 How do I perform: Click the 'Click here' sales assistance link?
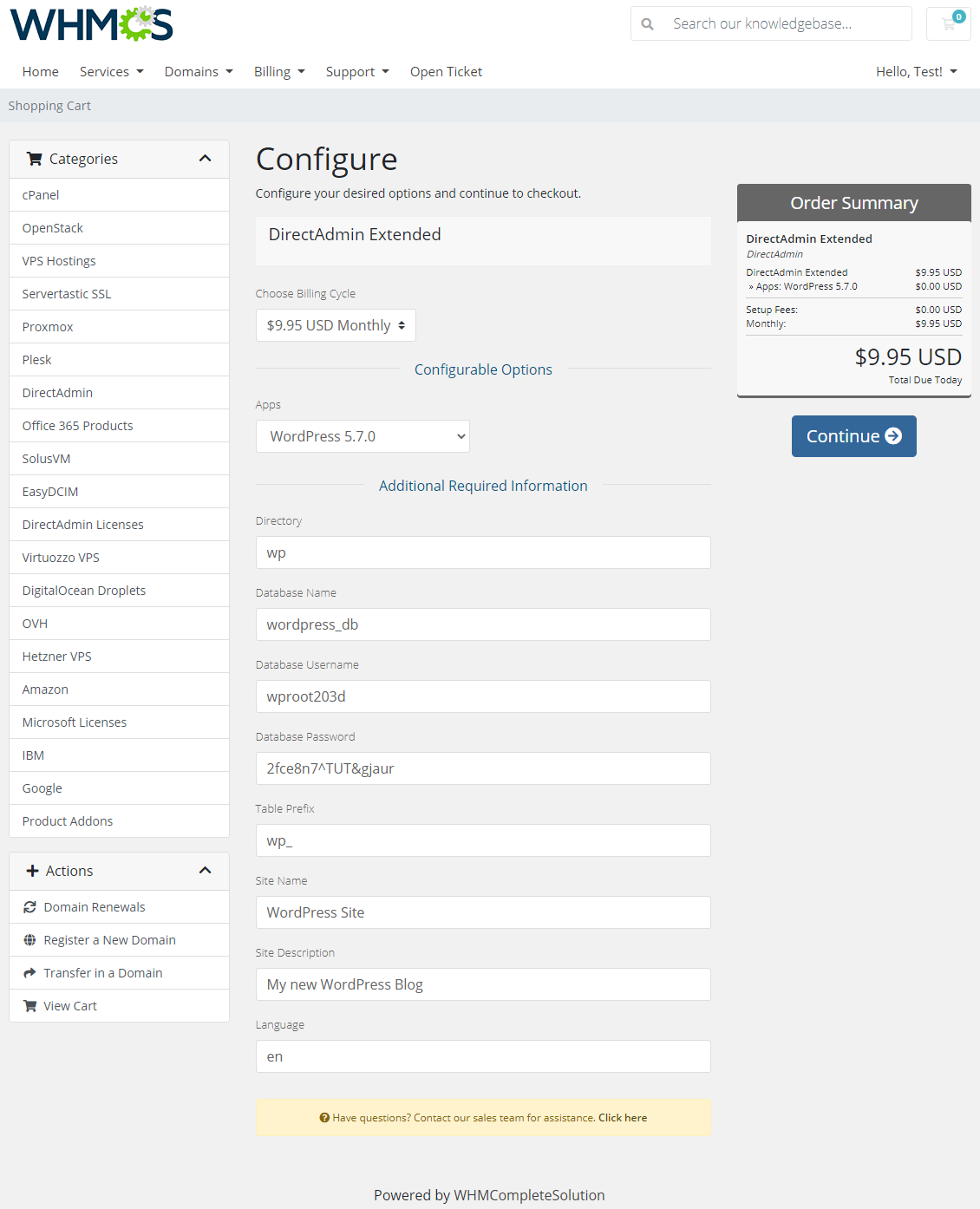click(x=622, y=1117)
